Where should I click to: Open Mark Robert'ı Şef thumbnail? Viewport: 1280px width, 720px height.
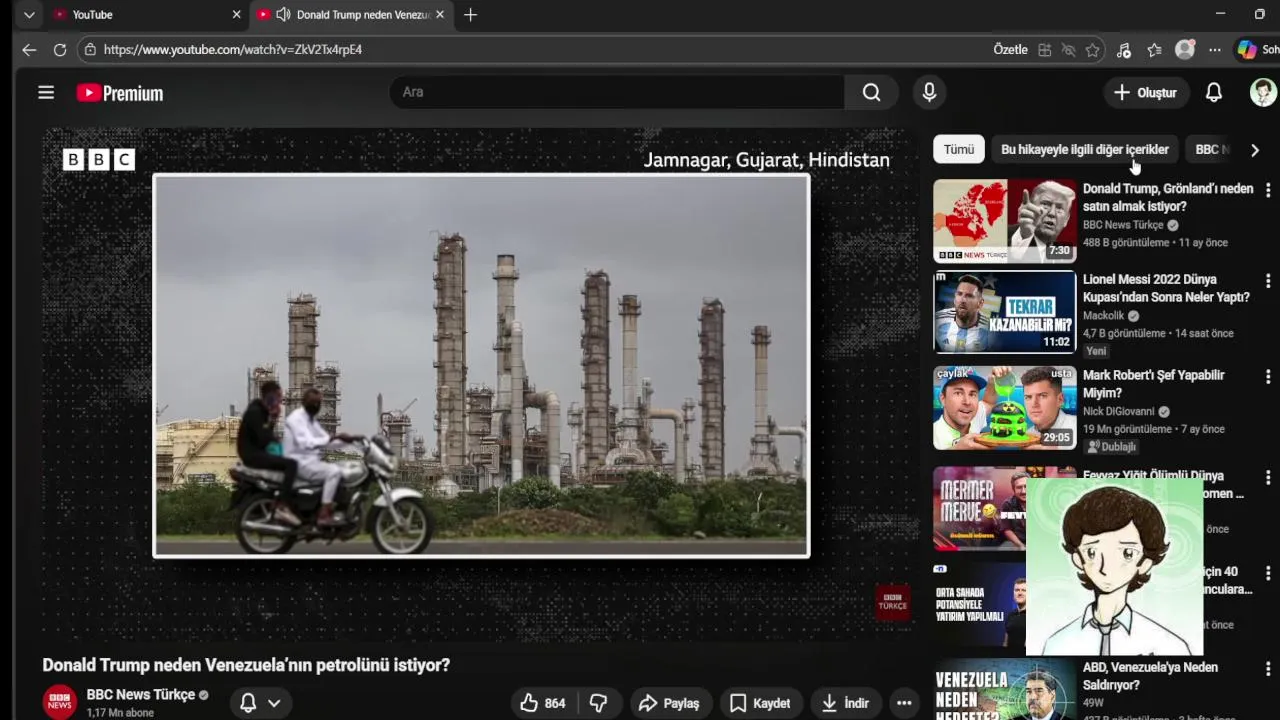(1005, 407)
